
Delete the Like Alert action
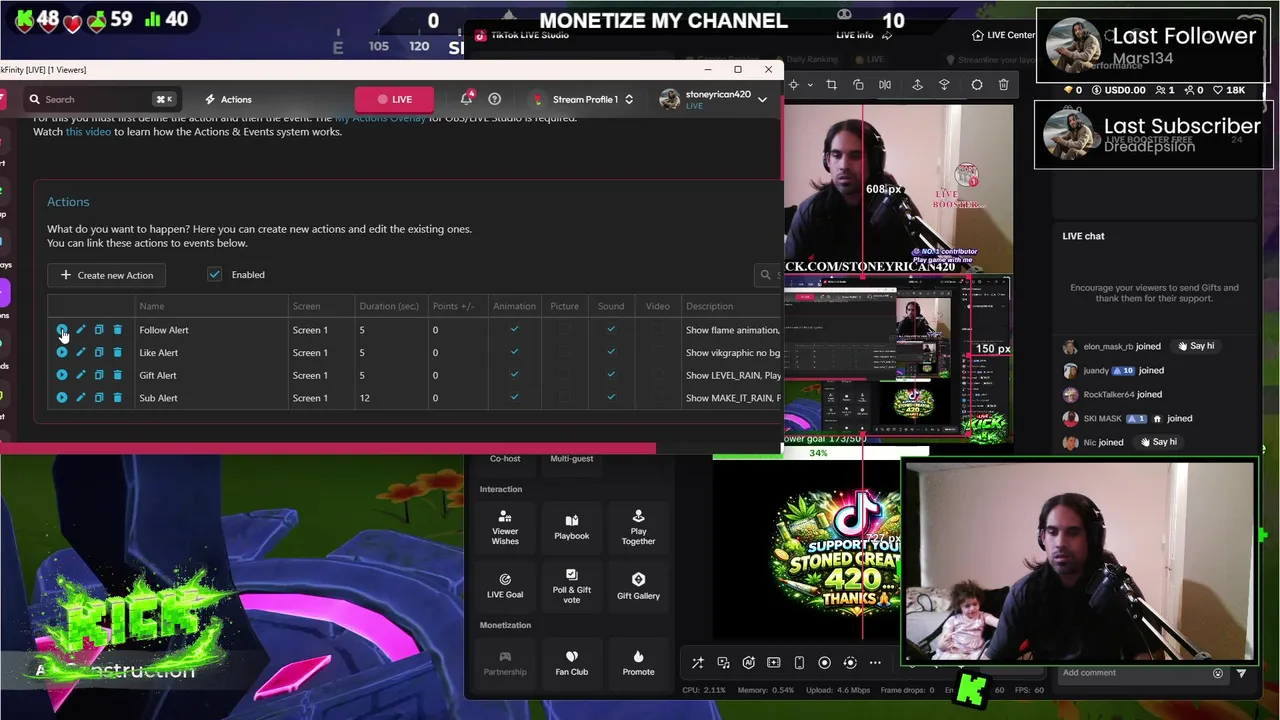[x=117, y=352]
